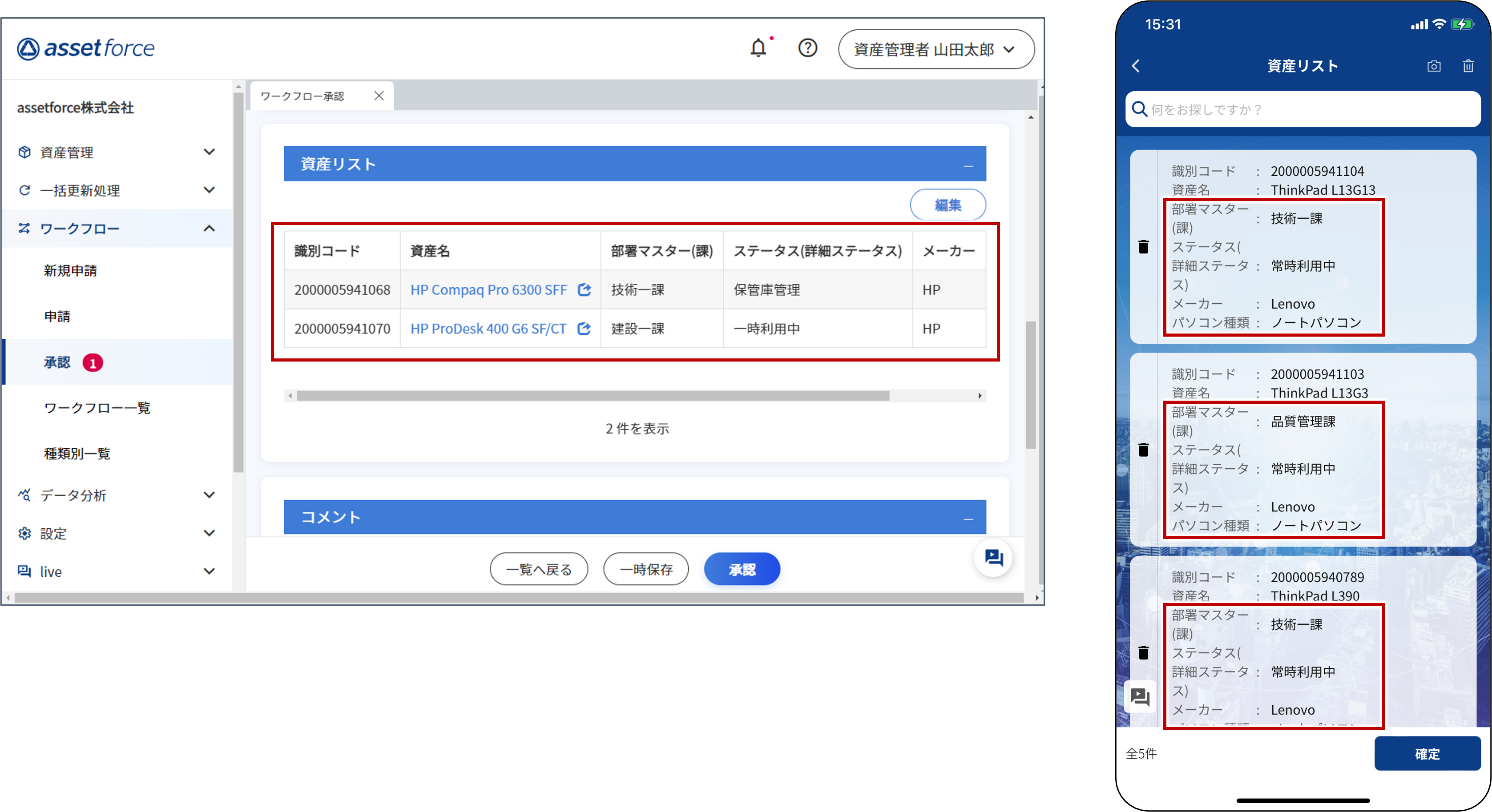Click the ワークフロー sidebar icon
This screenshot has width=1492, height=812.
click(24, 228)
